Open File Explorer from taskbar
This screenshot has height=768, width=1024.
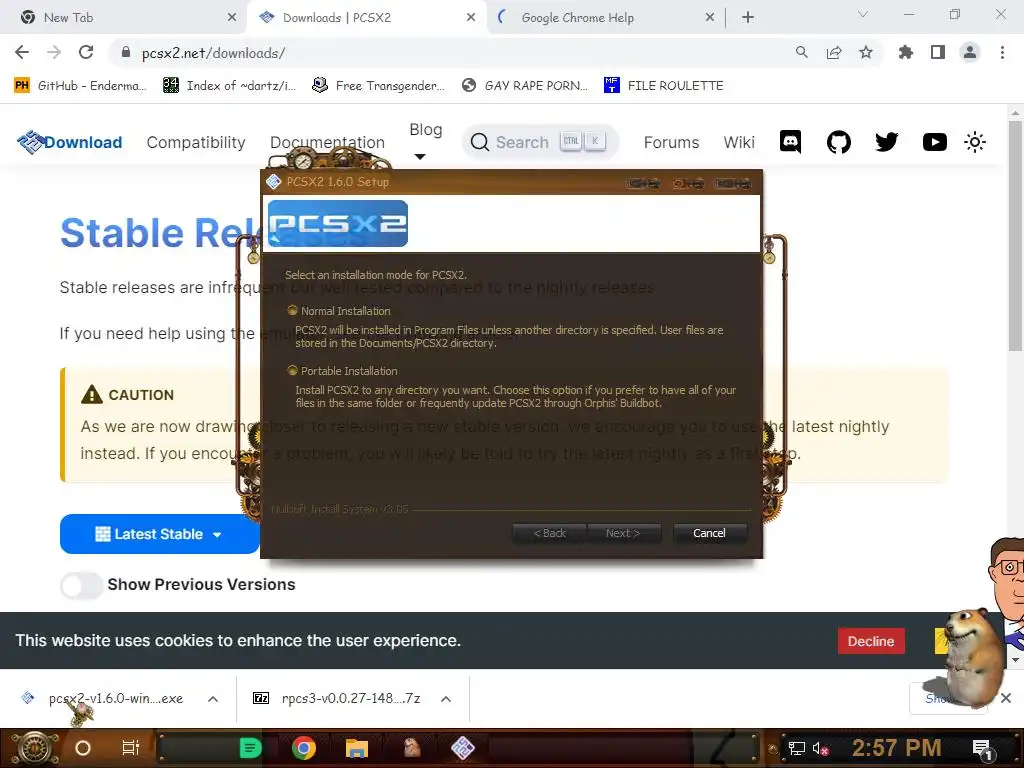(357, 748)
